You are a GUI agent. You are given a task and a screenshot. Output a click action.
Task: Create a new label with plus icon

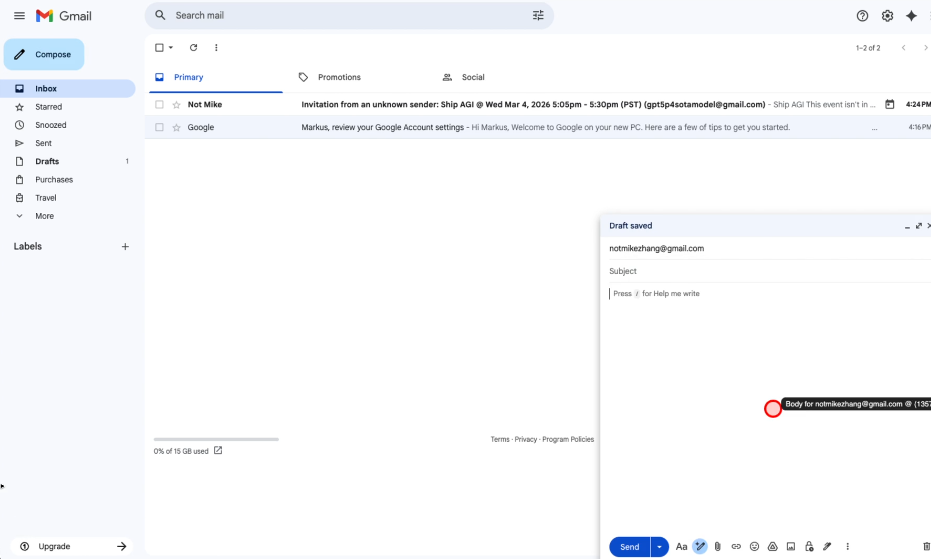coord(125,247)
